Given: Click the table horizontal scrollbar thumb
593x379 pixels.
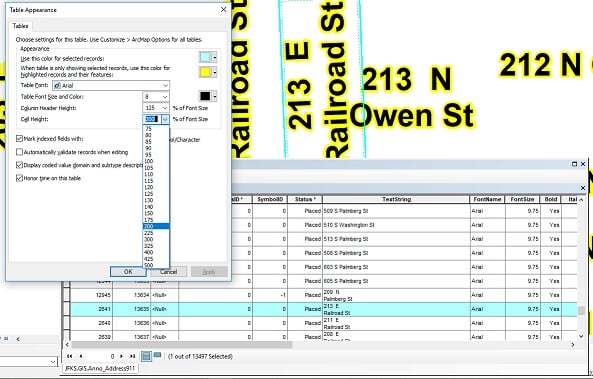Looking at the screenshot, I should [182, 345].
